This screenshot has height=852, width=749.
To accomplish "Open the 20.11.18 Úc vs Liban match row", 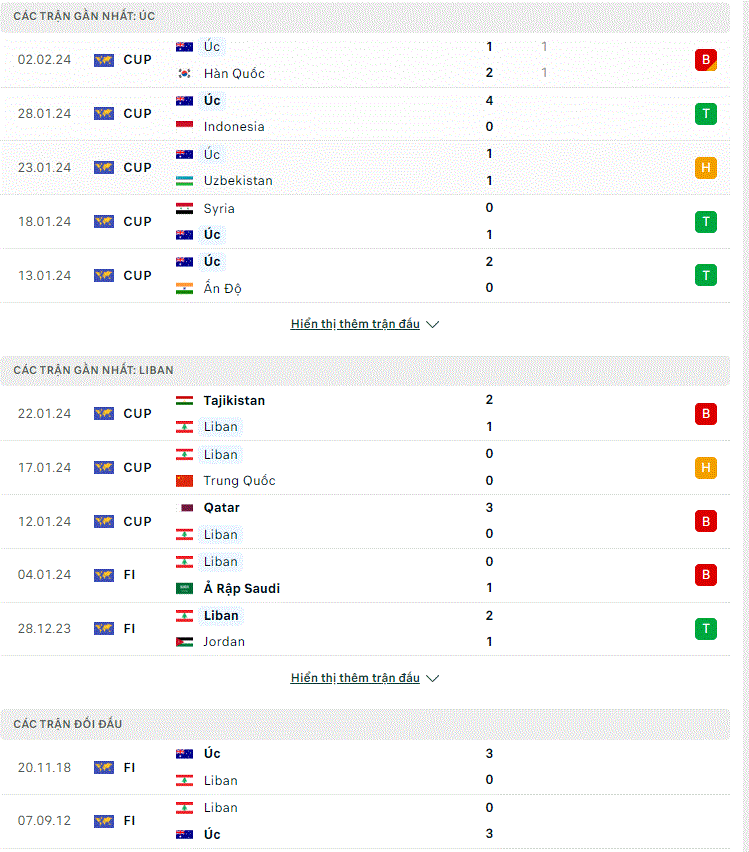I will [365, 767].
